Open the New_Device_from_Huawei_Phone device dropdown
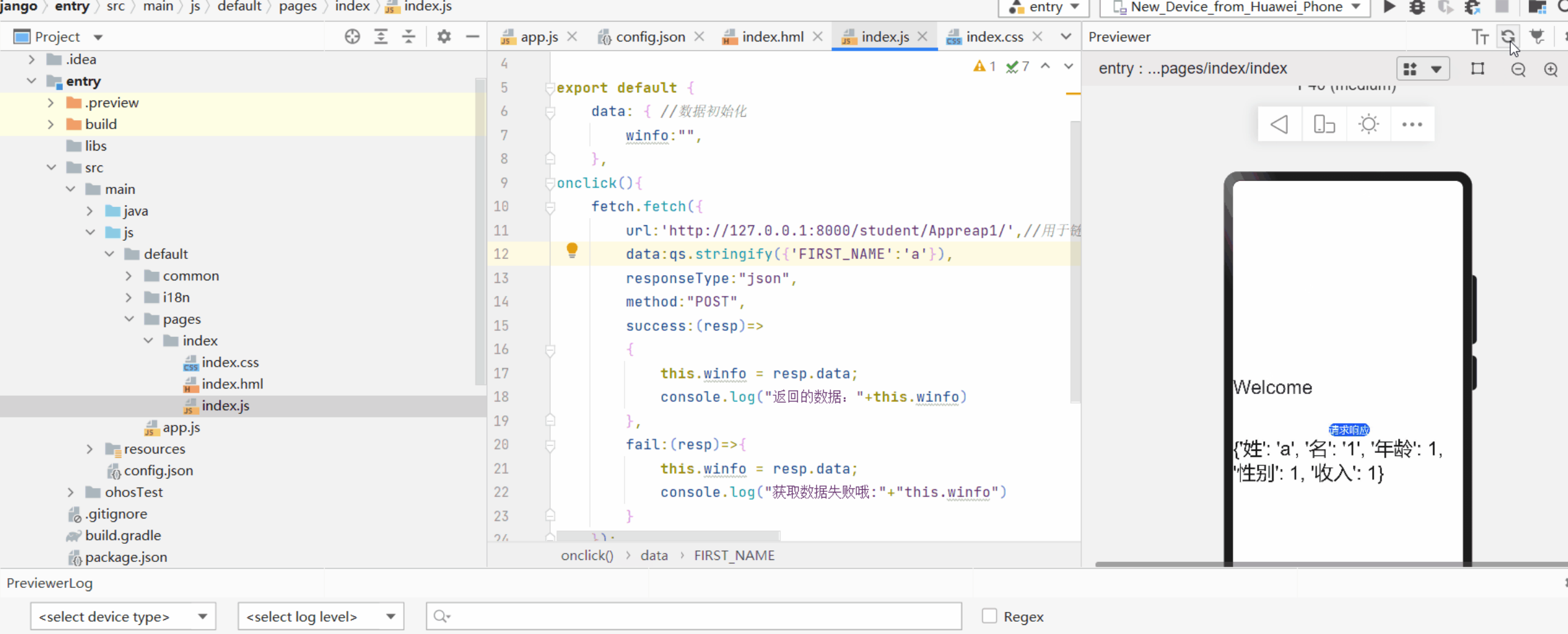The image size is (1568, 634). [x=1236, y=7]
